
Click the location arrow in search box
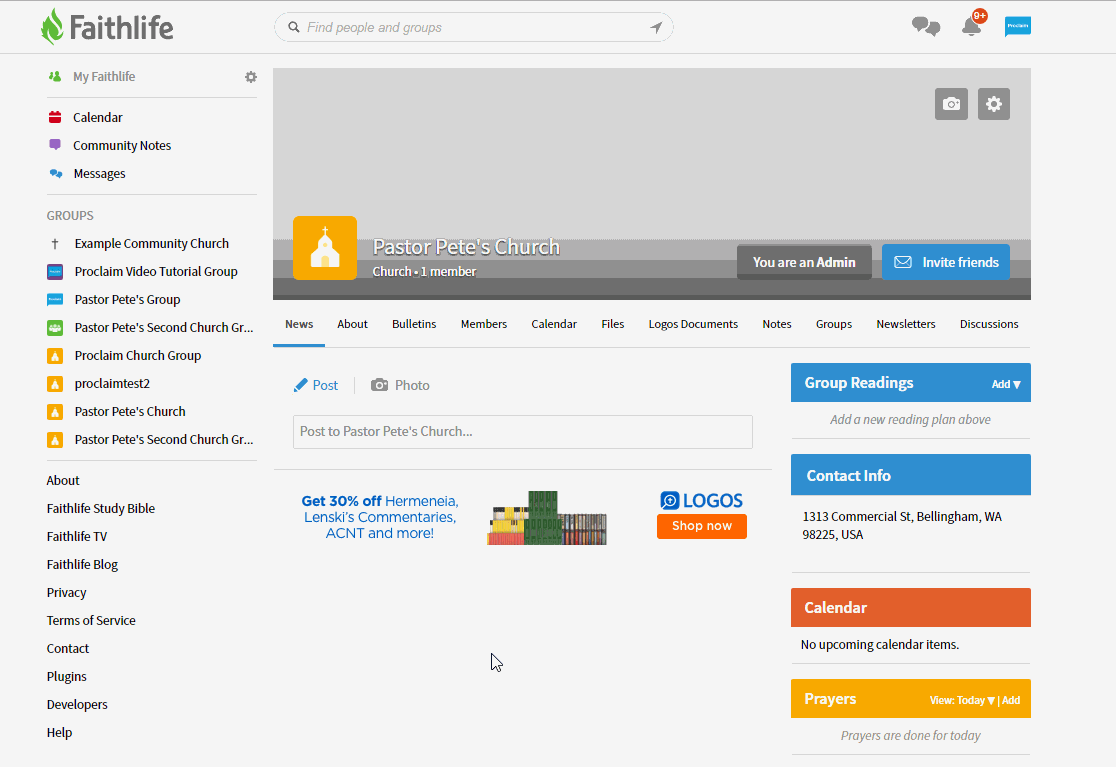(656, 28)
